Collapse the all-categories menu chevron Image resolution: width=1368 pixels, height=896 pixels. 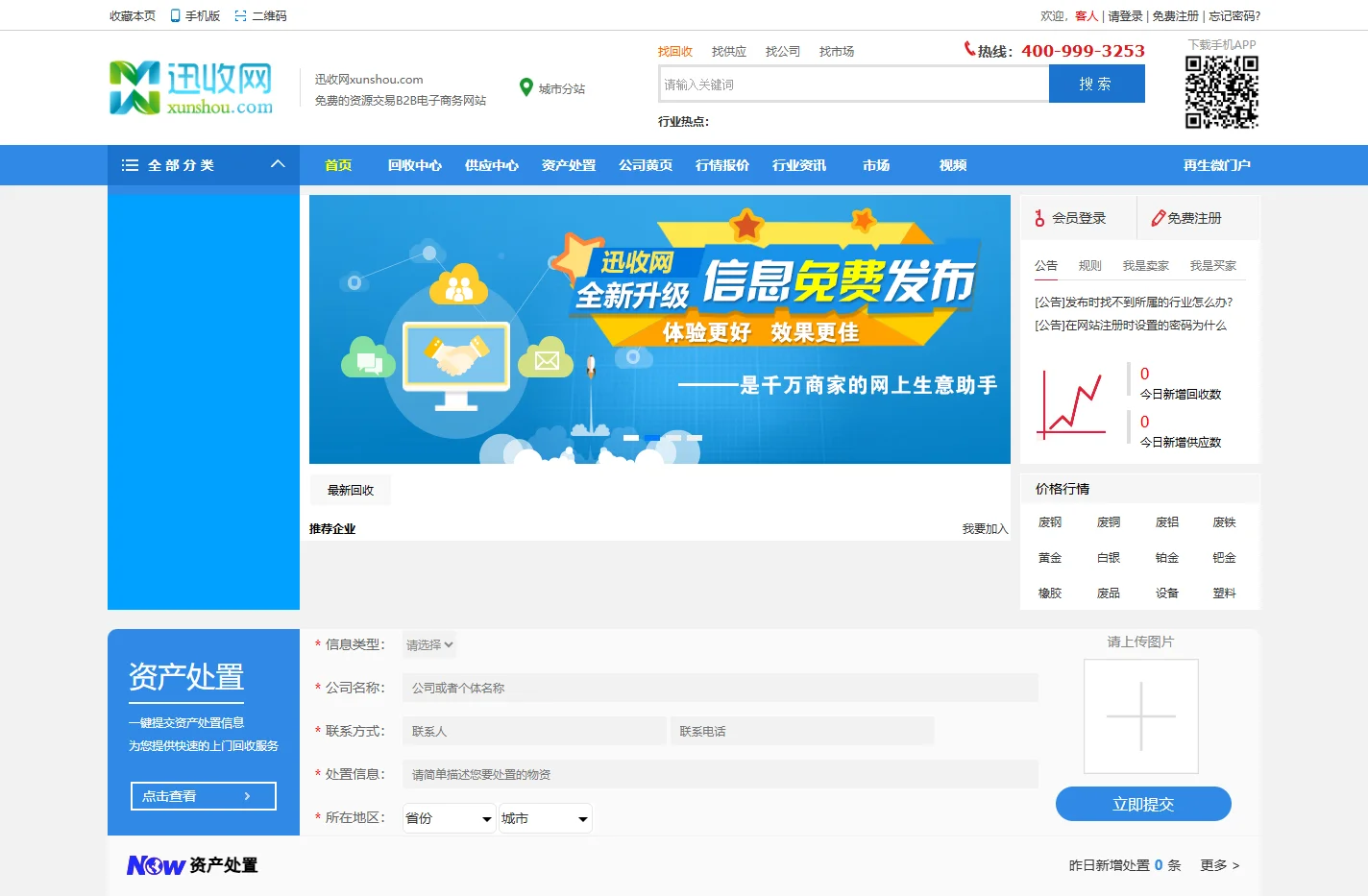point(278,164)
